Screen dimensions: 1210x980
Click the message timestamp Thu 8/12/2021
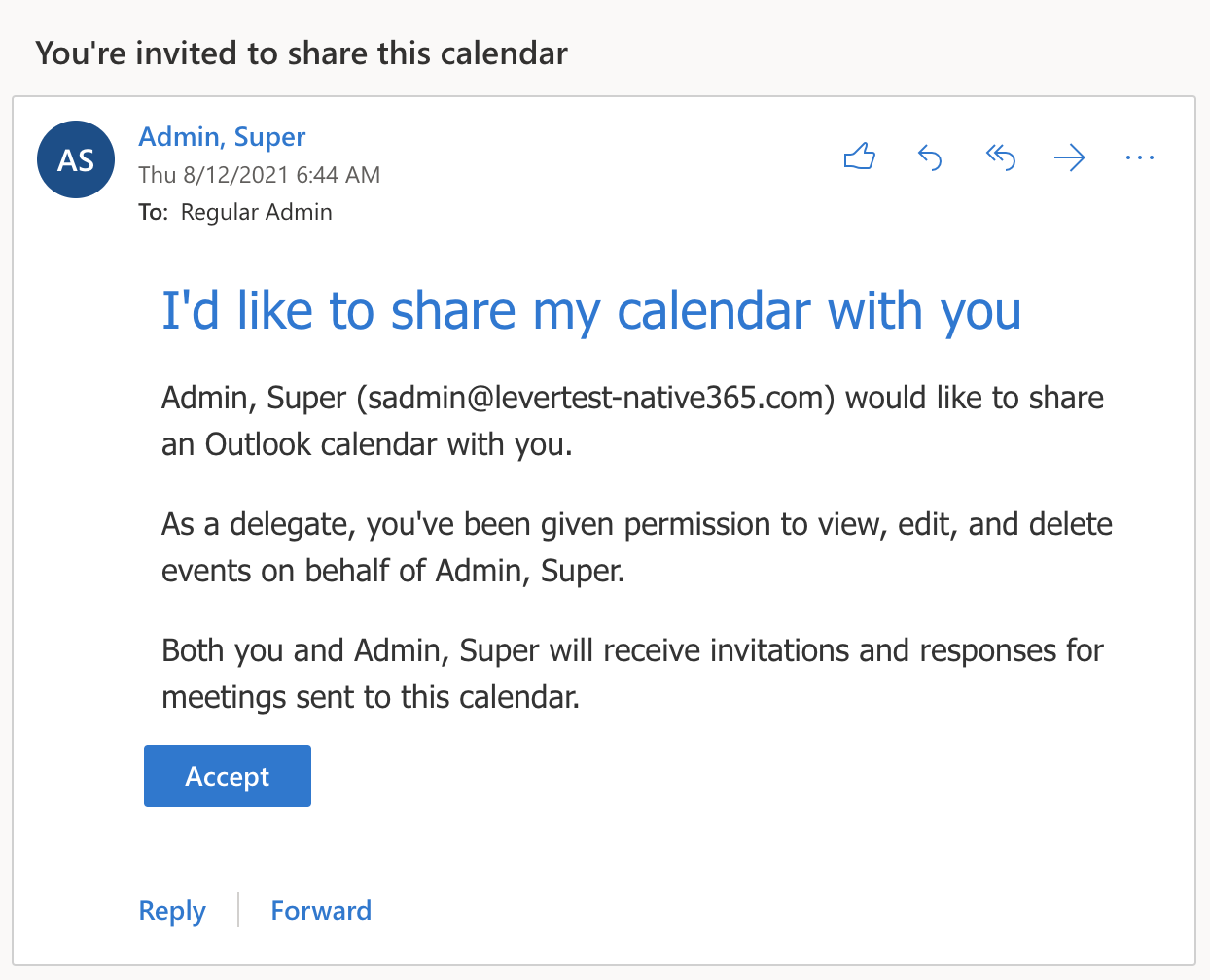pyautogui.click(x=259, y=175)
